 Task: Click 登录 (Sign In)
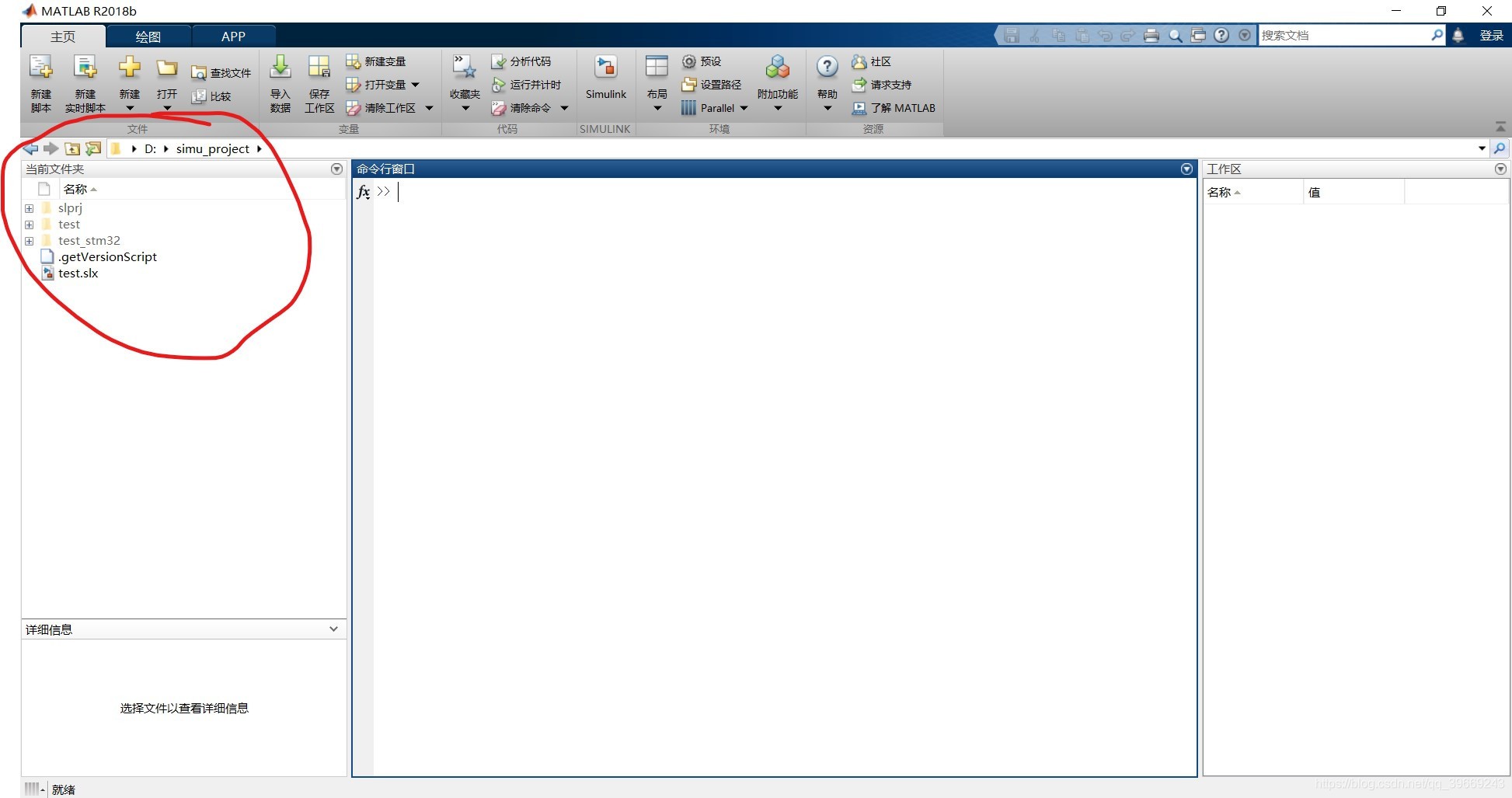[1491, 36]
